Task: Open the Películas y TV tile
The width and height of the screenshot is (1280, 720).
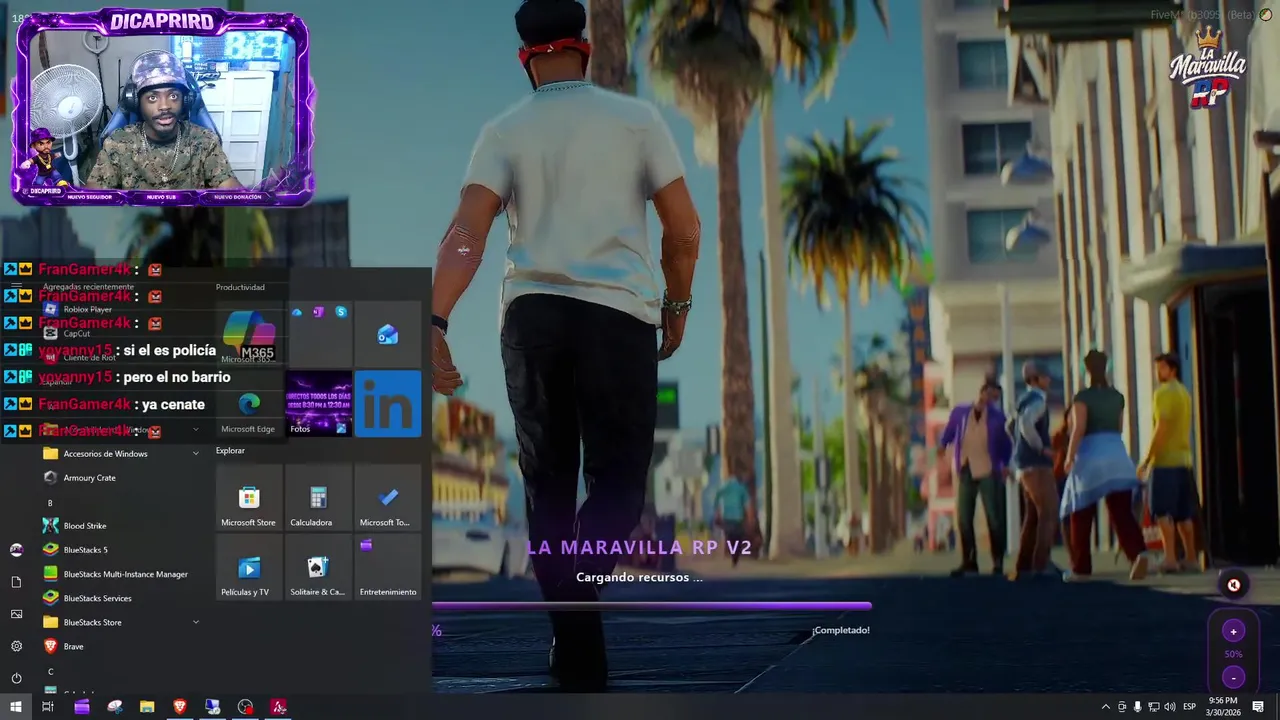Action: click(249, 567)
